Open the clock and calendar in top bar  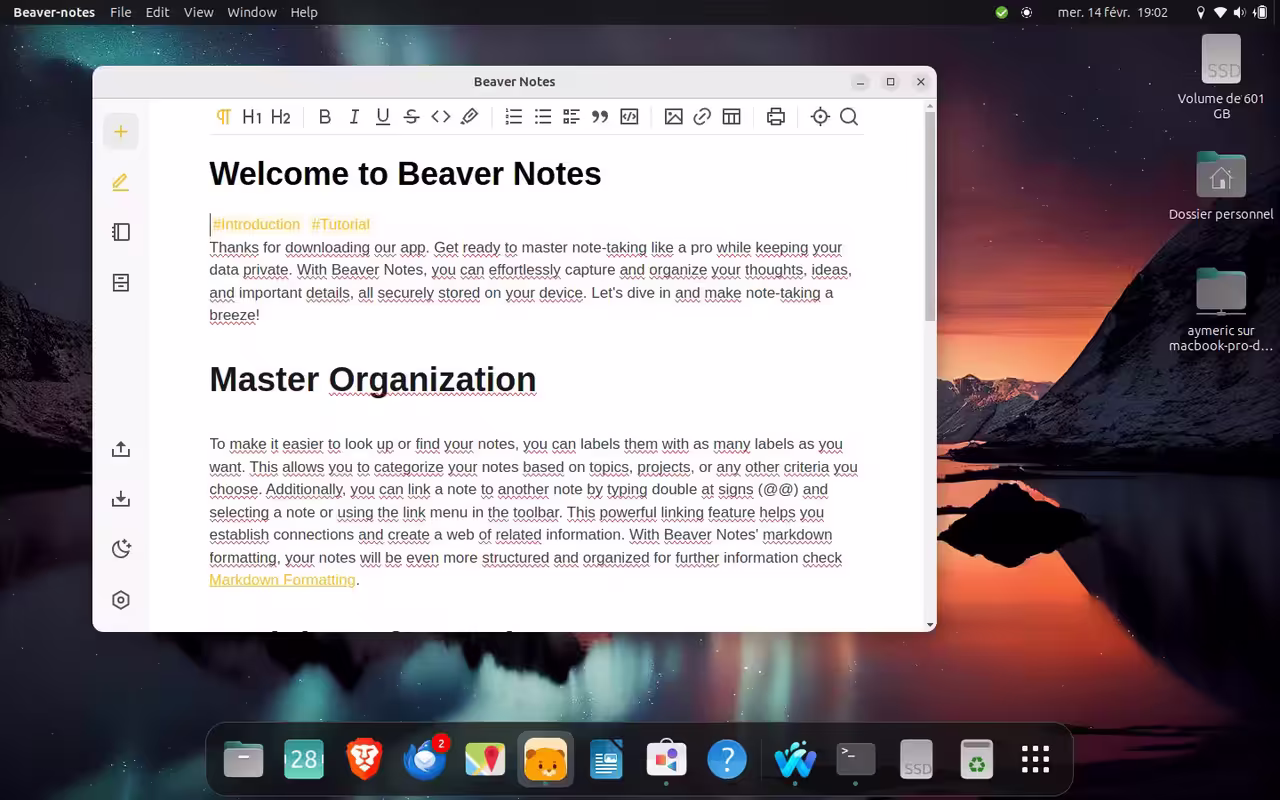1113,12
